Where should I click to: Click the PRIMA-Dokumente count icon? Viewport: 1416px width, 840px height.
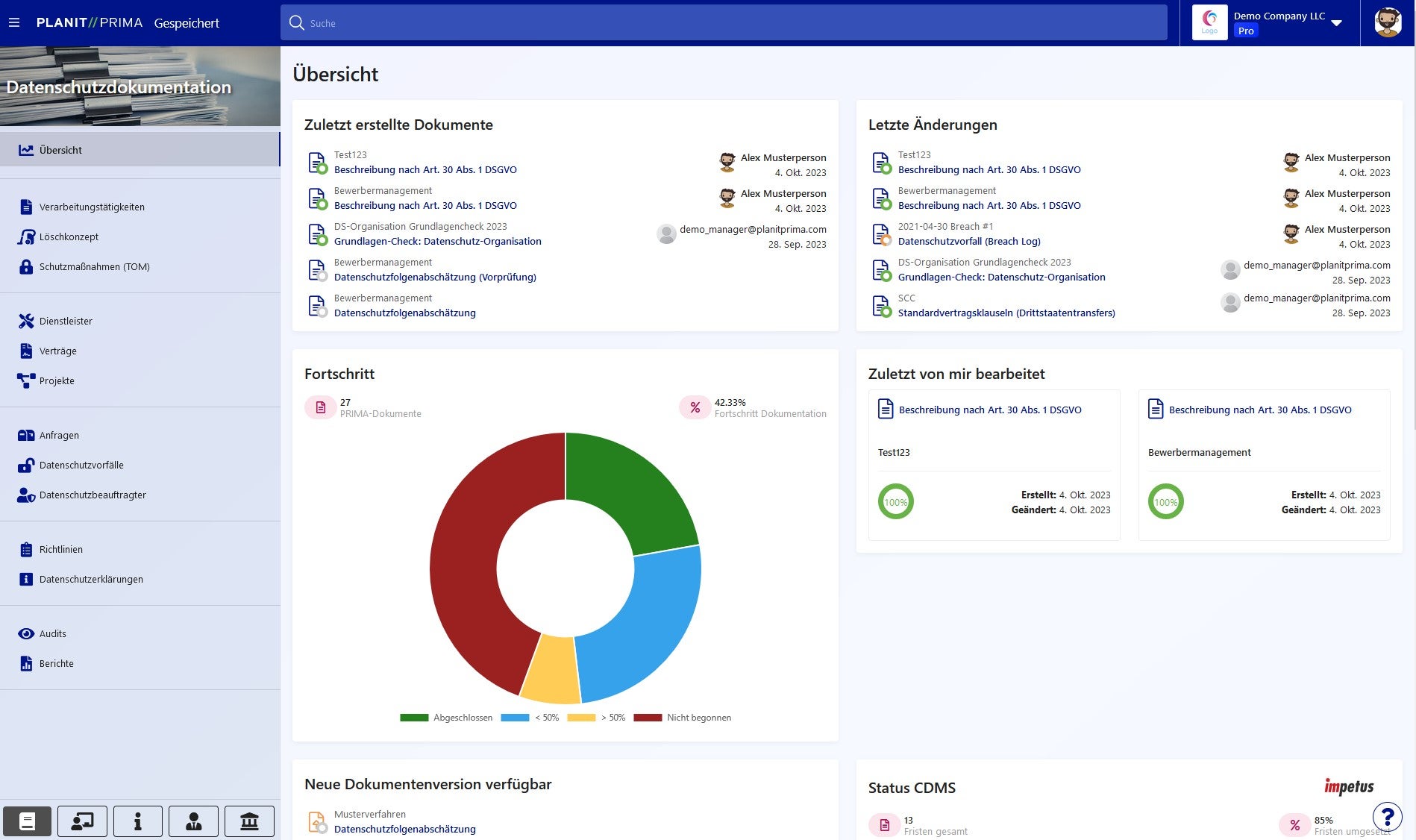[321, 407]
